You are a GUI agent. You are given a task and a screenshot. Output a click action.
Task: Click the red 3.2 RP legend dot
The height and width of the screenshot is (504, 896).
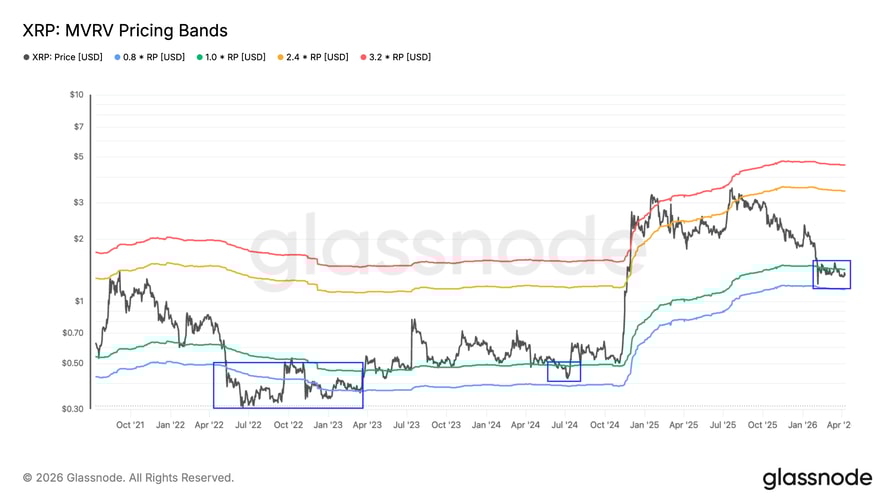pyautogui.click(x=366, y=57)
